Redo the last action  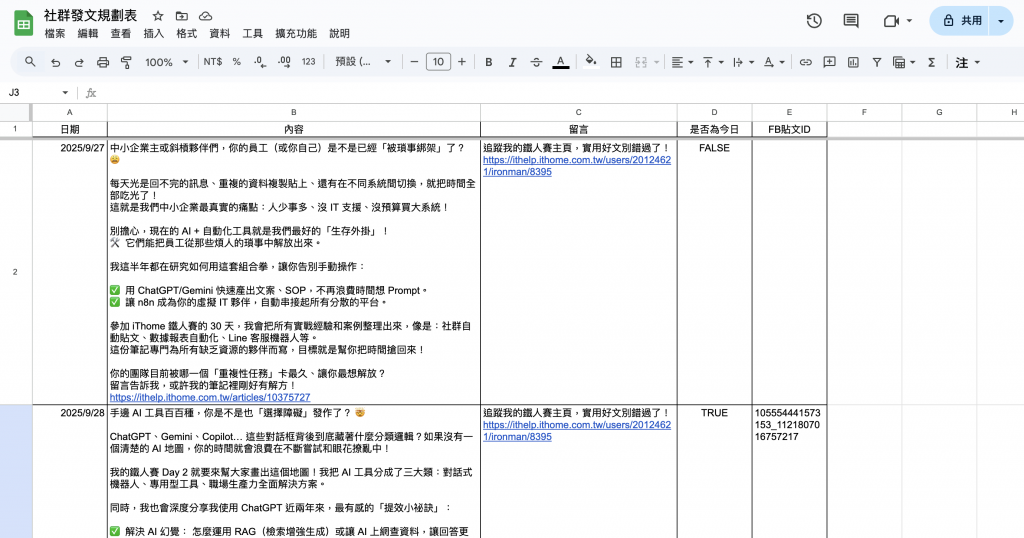coord(79,62)
